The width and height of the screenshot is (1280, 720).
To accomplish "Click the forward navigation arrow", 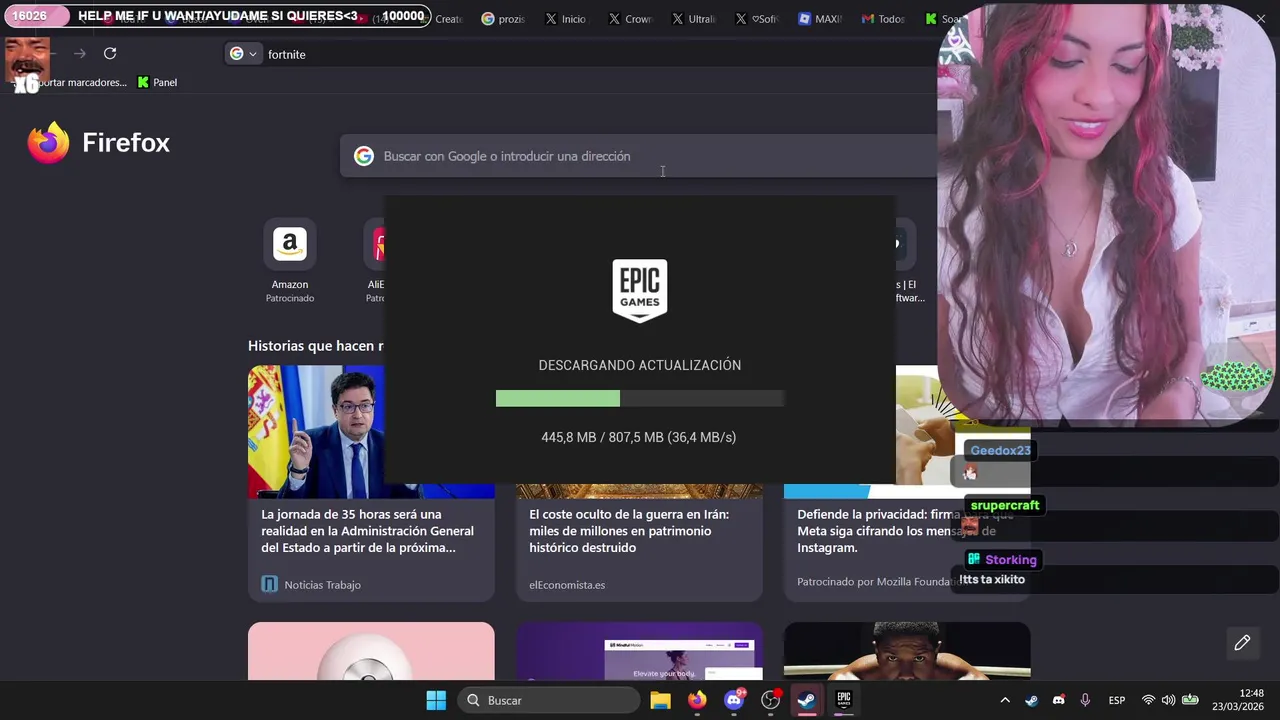I will coord(80,54).
